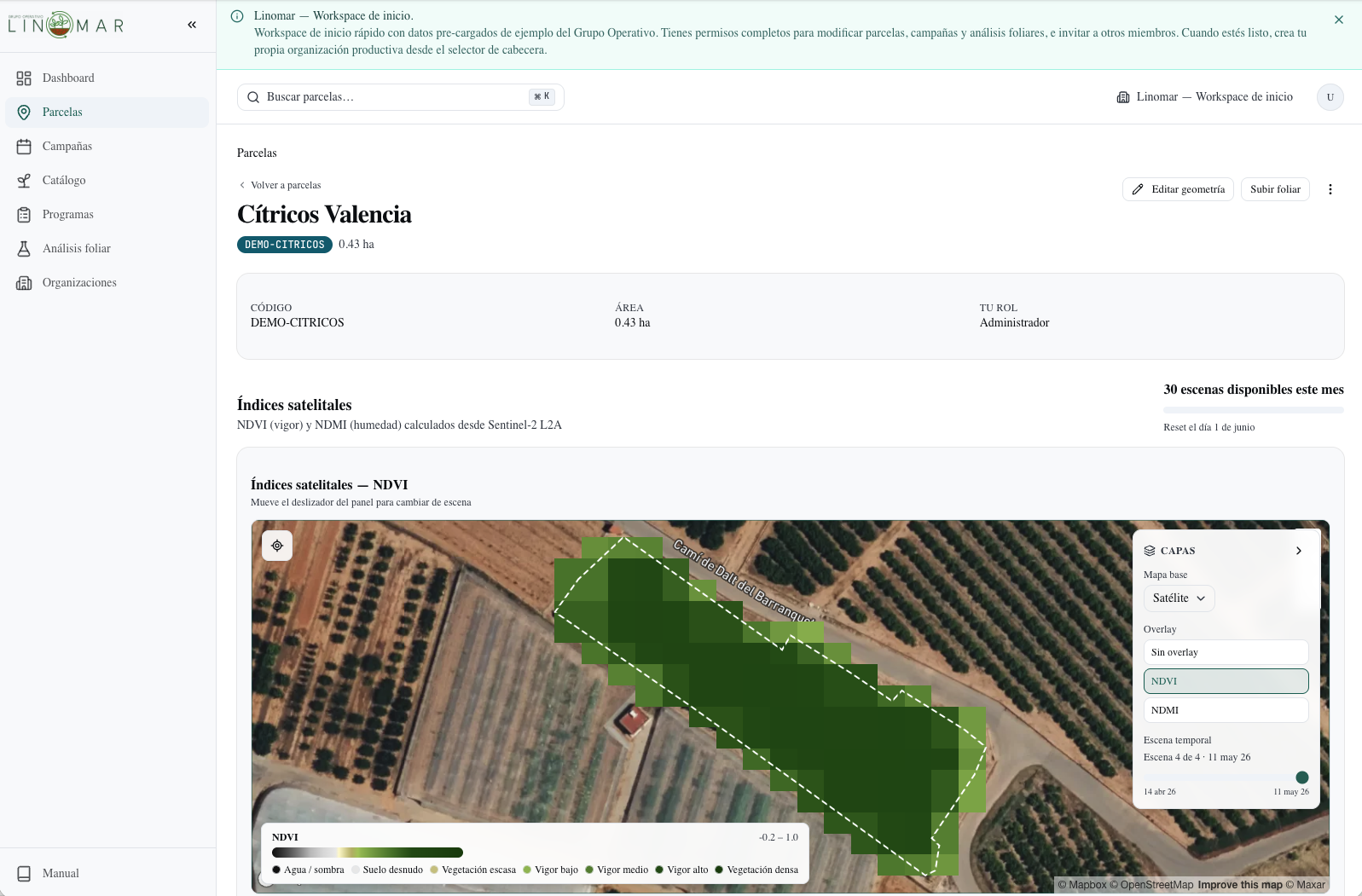Click the scenes quota progress bar
The width and height of the screenshot is (1362, 896).
[1254, 410]
